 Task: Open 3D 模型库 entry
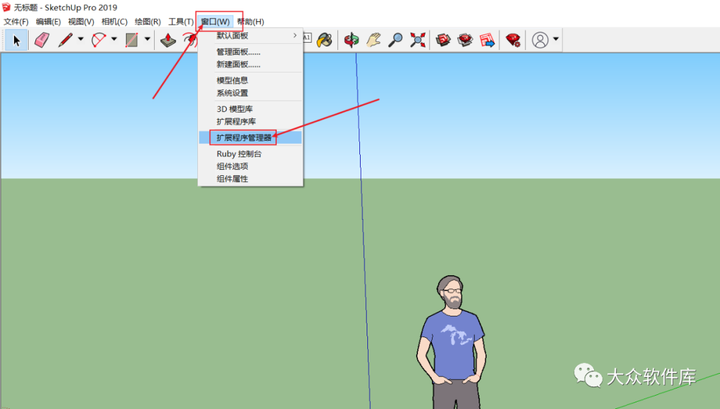coord(251,109)
